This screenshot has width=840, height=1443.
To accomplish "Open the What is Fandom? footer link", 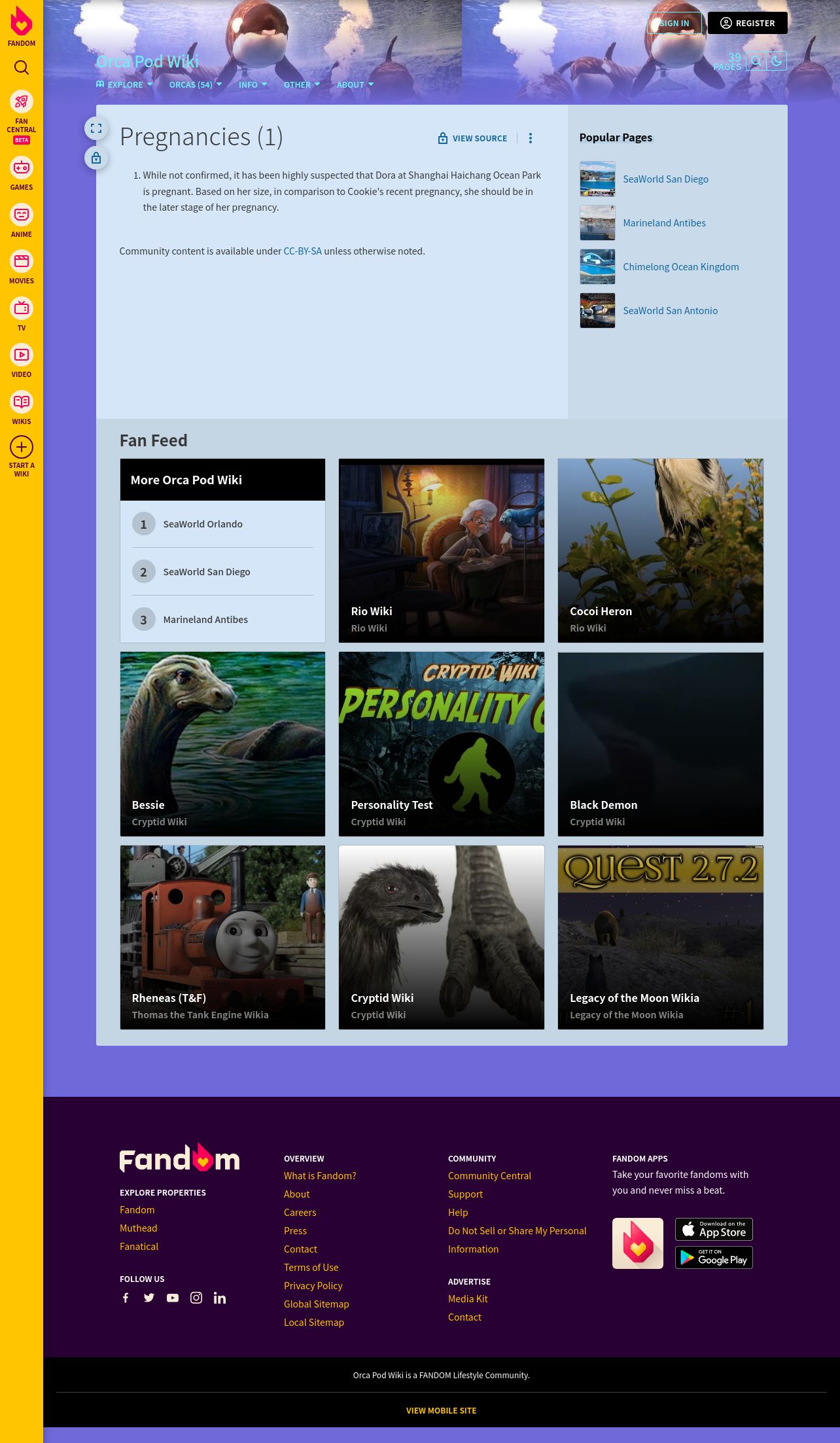I will click(320, 1175).
